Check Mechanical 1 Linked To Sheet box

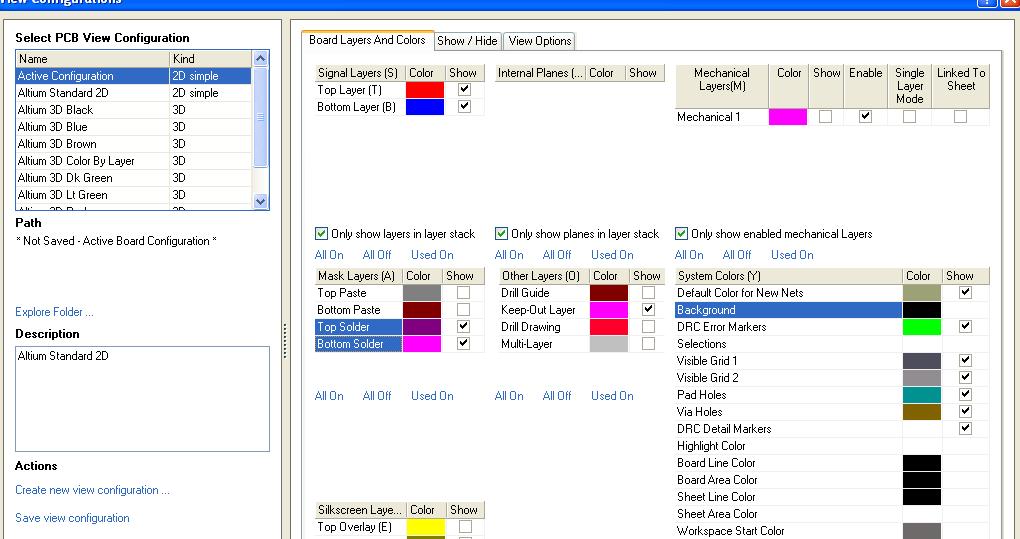click(960, 117)
